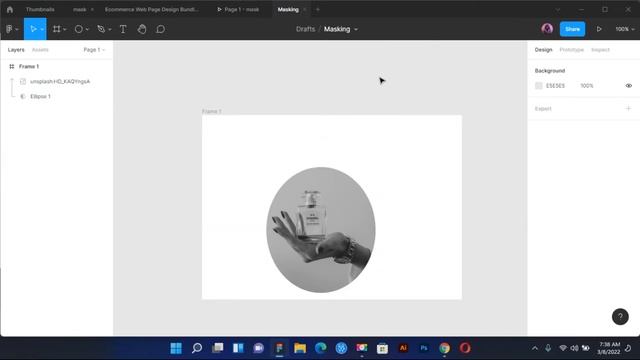Viewport: 640px width, 360px height.
Task: Switch to the Design tab
Action: (543, 50)
